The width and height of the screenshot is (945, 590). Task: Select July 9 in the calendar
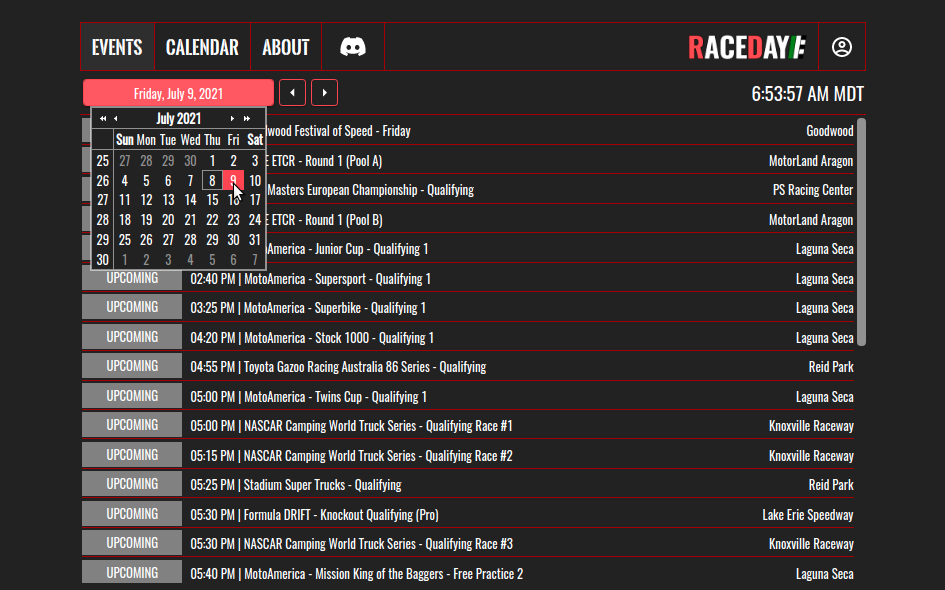pos(233,180)
